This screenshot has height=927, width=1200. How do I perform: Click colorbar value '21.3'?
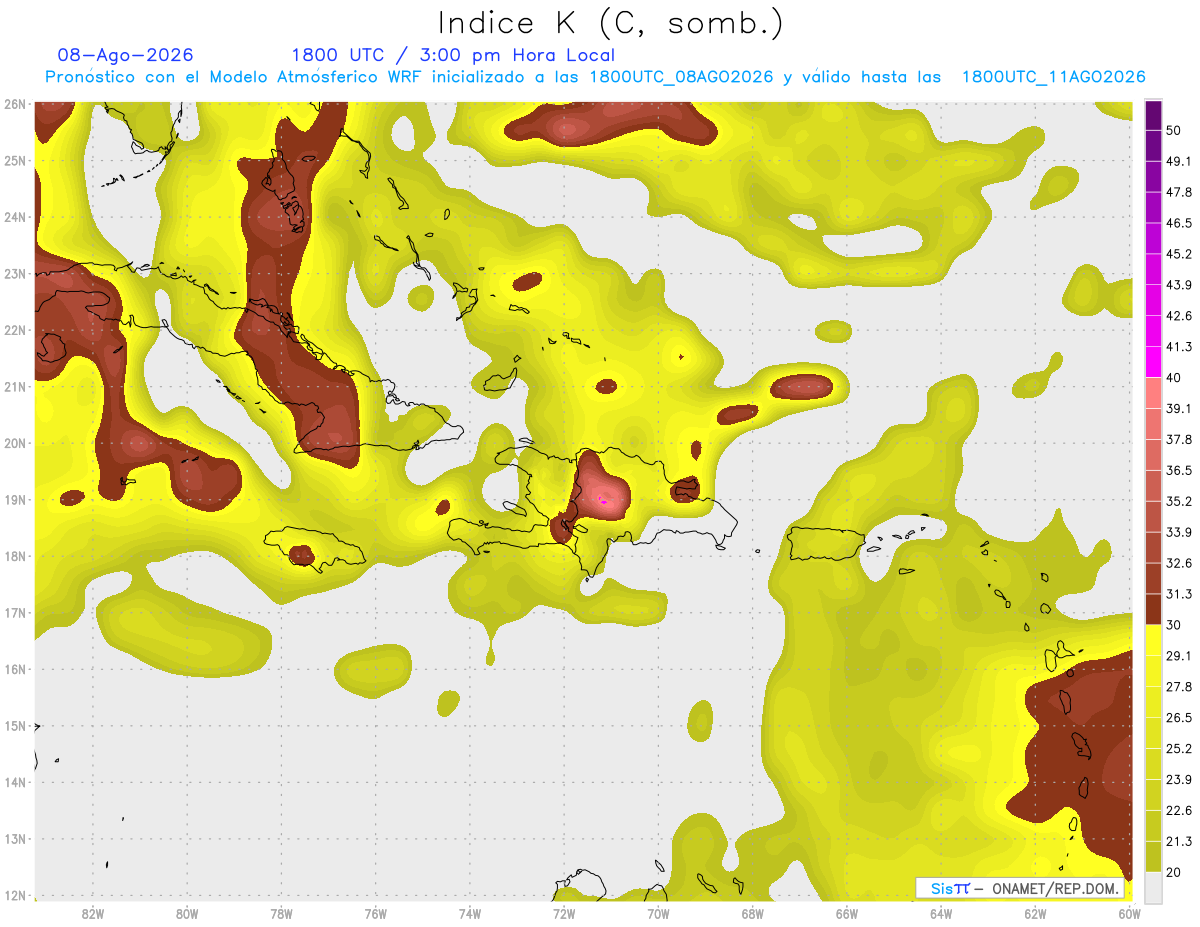point(1178,841)
